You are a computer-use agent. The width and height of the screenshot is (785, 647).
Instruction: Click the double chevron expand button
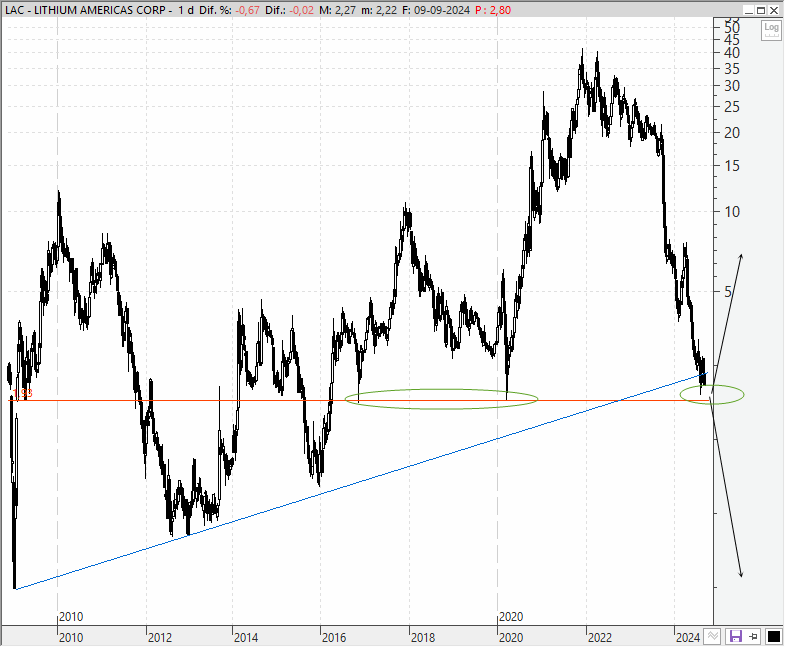(x=713, y=636)
